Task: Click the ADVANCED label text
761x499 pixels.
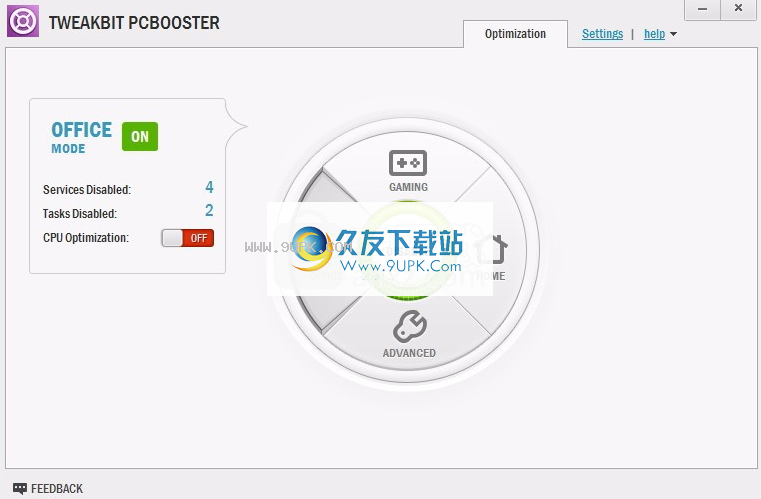Action: [x=409, y=353]
